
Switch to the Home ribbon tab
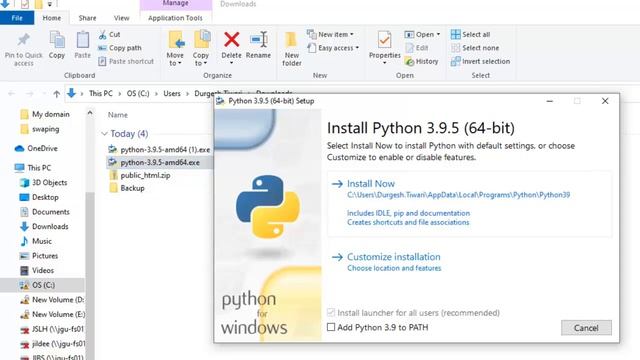click(51, 18)
